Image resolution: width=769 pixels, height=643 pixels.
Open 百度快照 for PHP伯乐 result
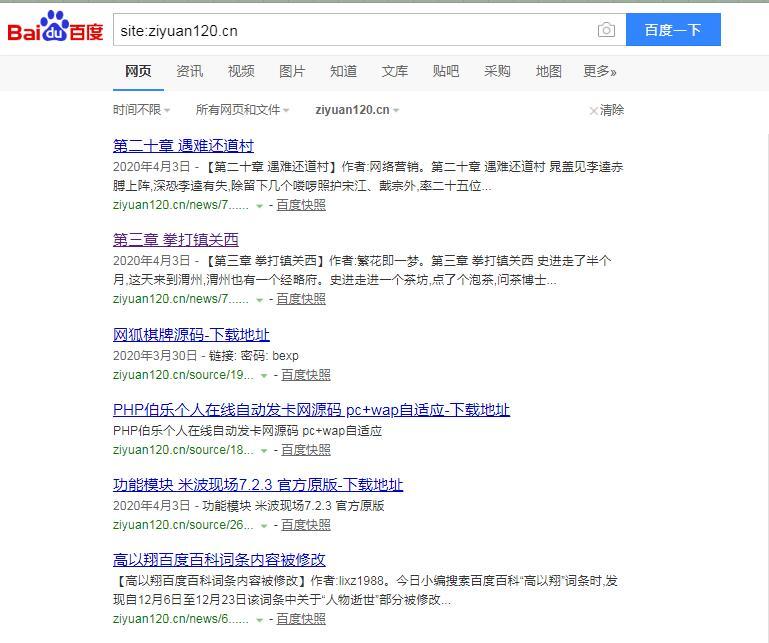click(306, 450)
